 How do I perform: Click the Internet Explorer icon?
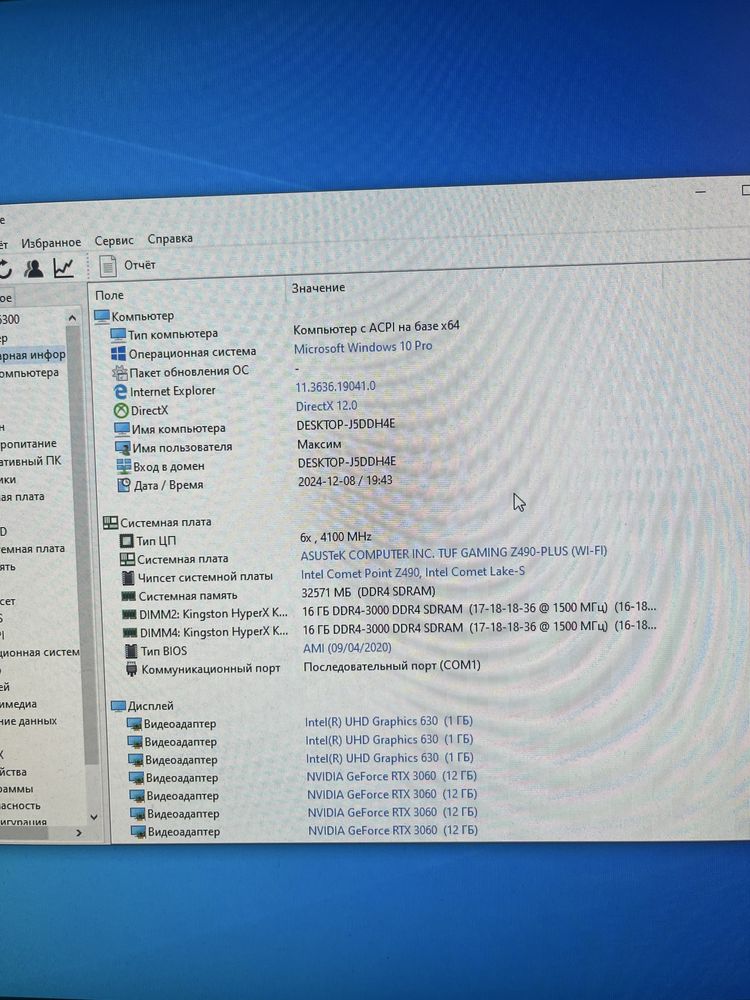[x=120, y=392]
